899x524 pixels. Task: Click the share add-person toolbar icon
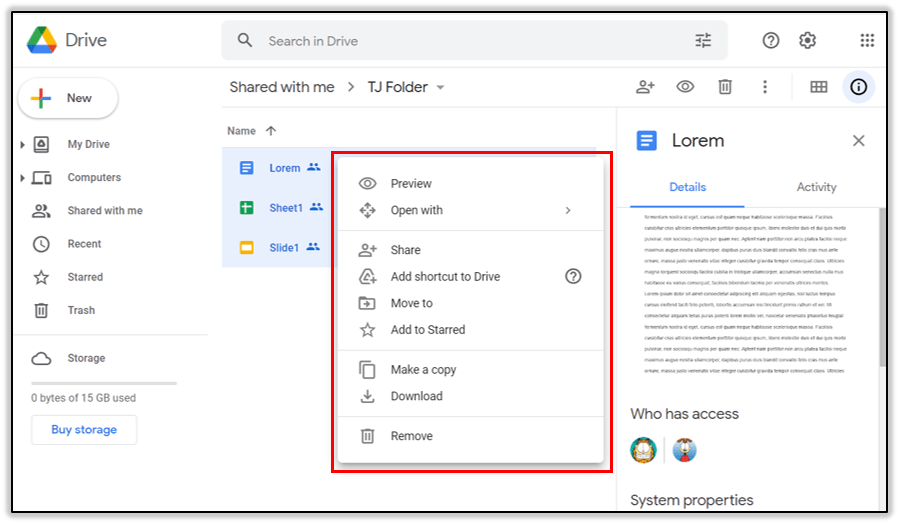click(x=645, y=87)
